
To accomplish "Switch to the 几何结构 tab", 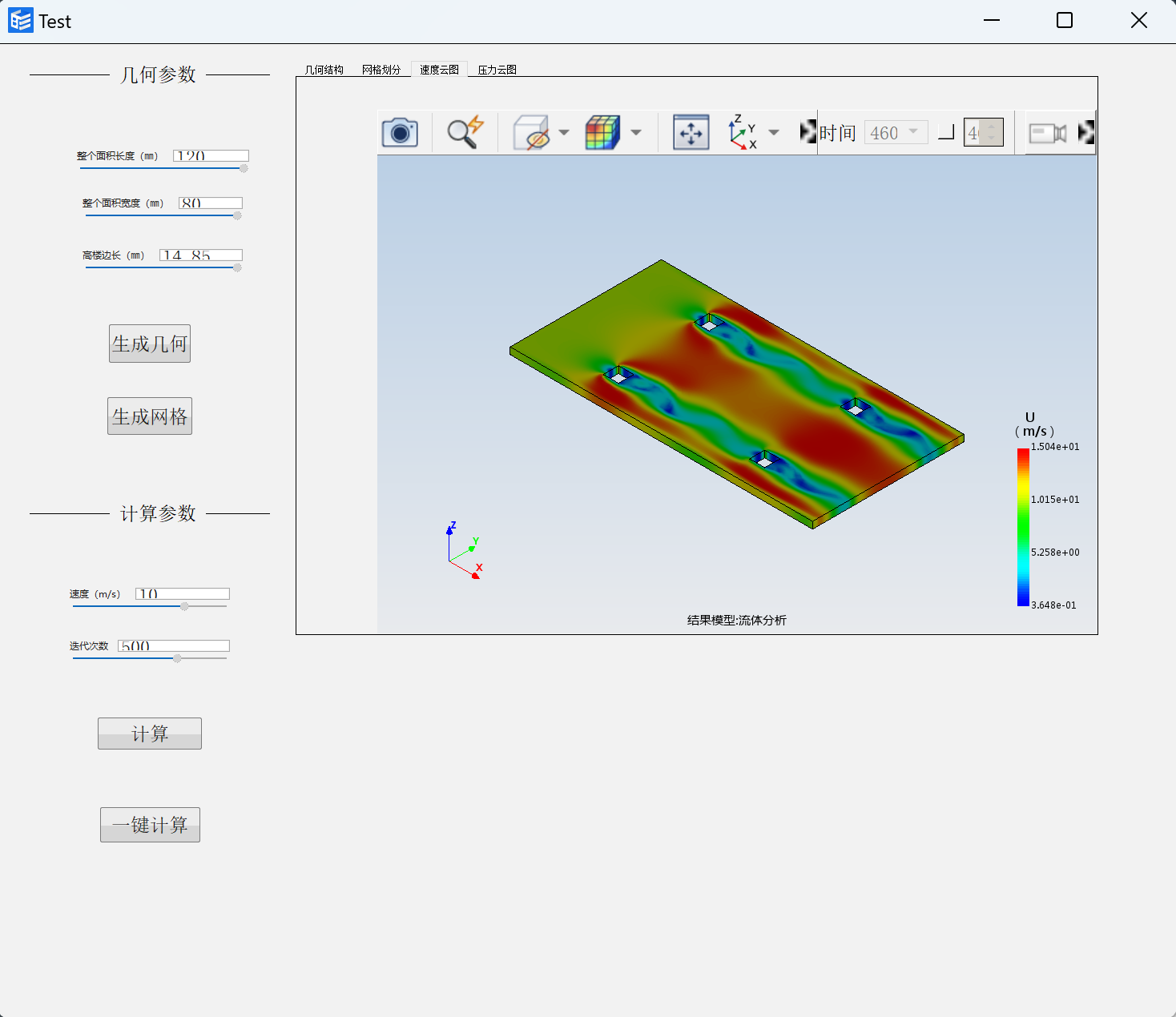I will pyautogui.click(x=324, y=70).
